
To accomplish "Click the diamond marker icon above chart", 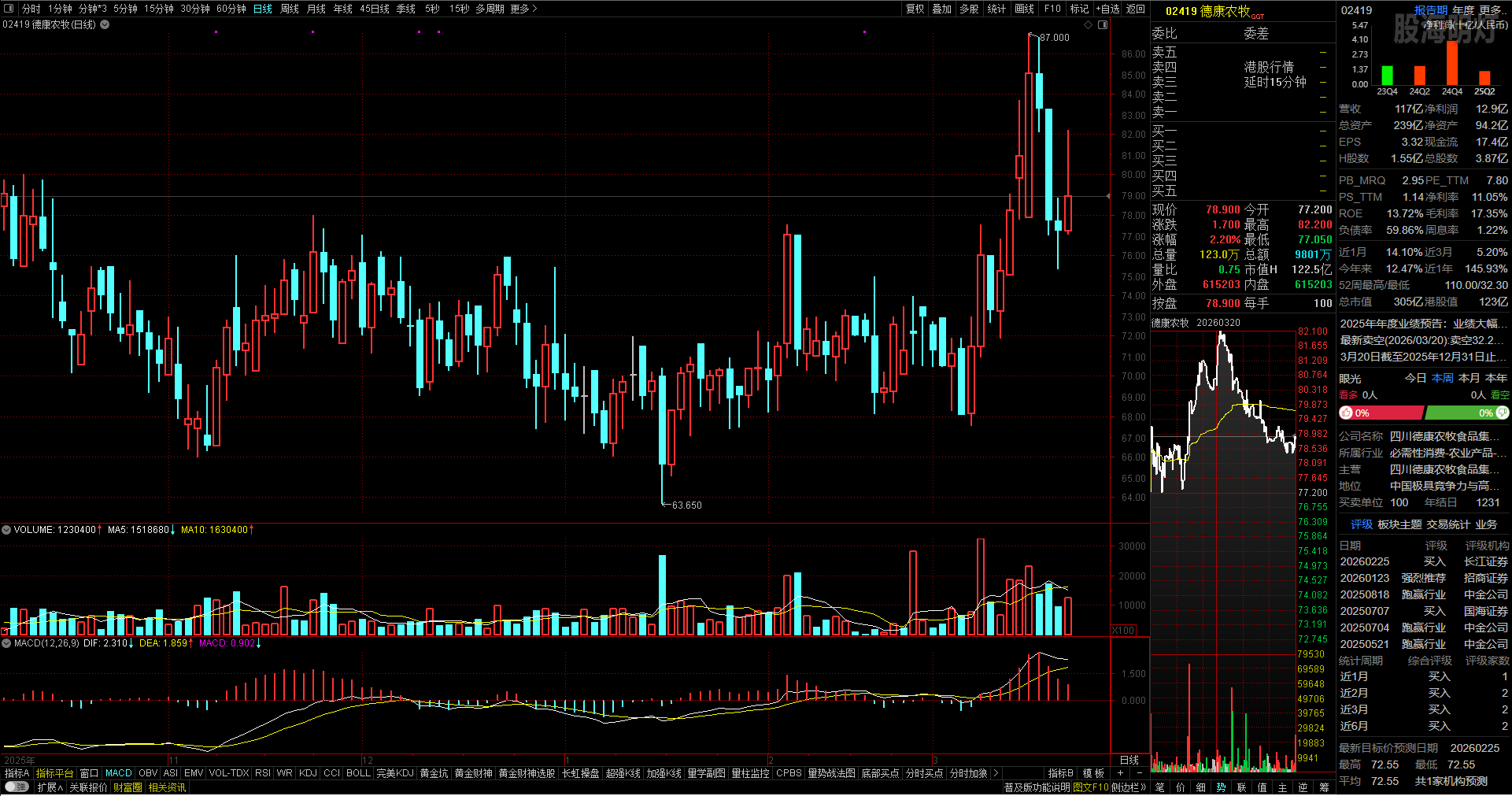I will (1089, 25).
